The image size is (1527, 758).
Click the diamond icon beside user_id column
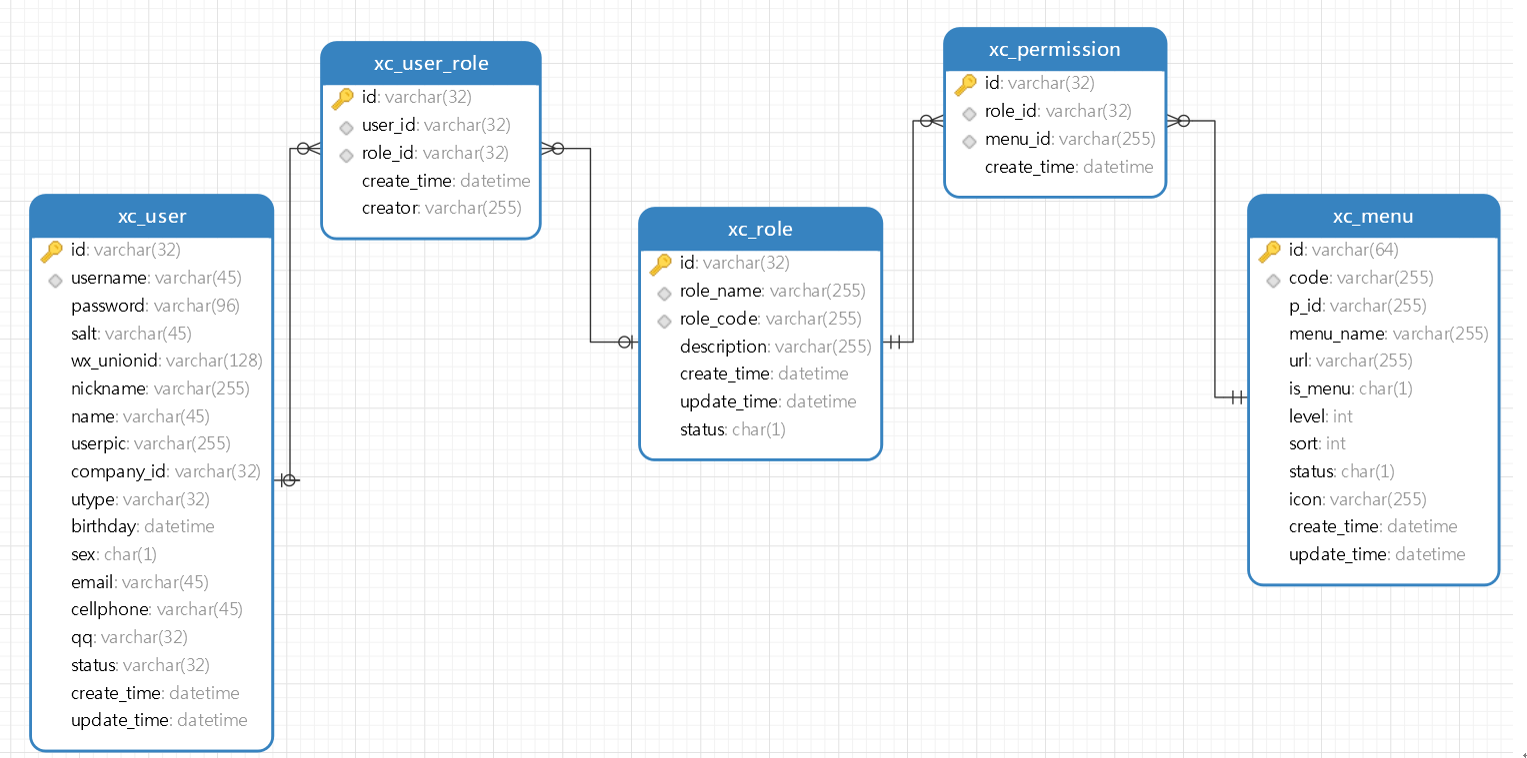tap(346, 127)
